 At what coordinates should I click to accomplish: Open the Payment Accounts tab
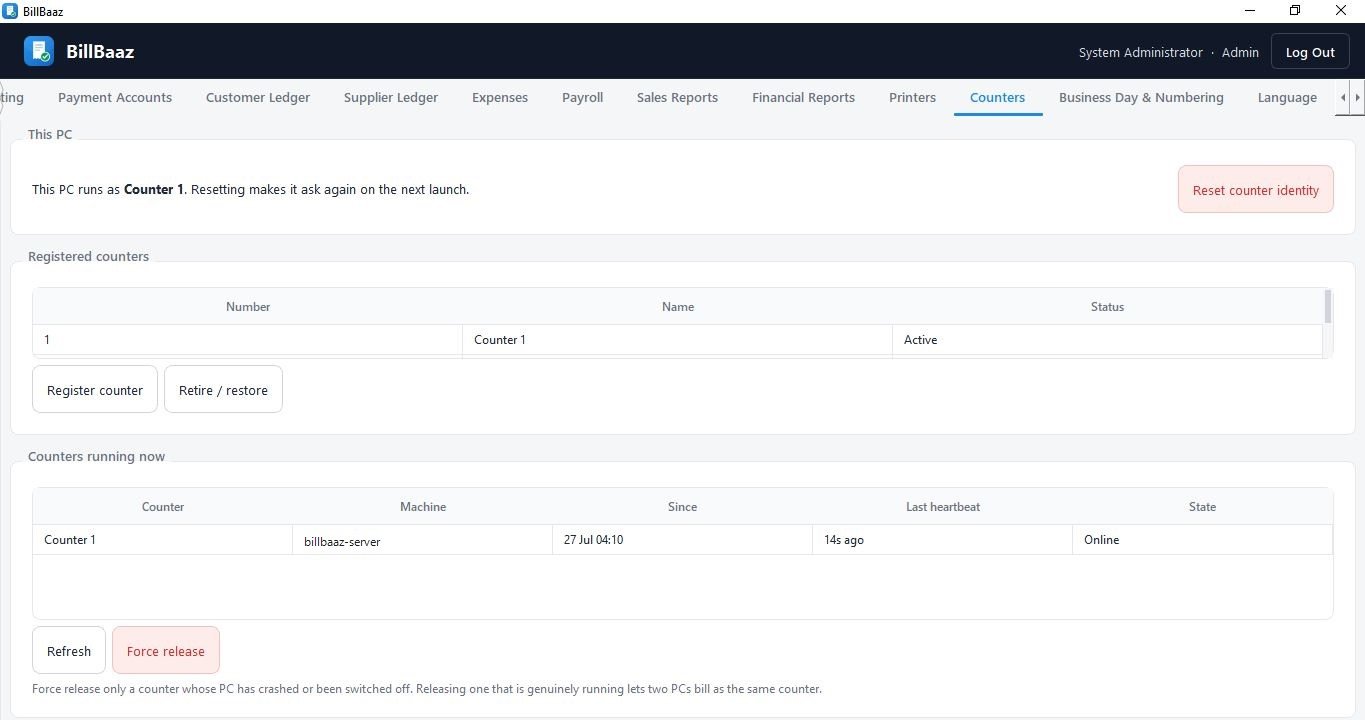(115, 97)
